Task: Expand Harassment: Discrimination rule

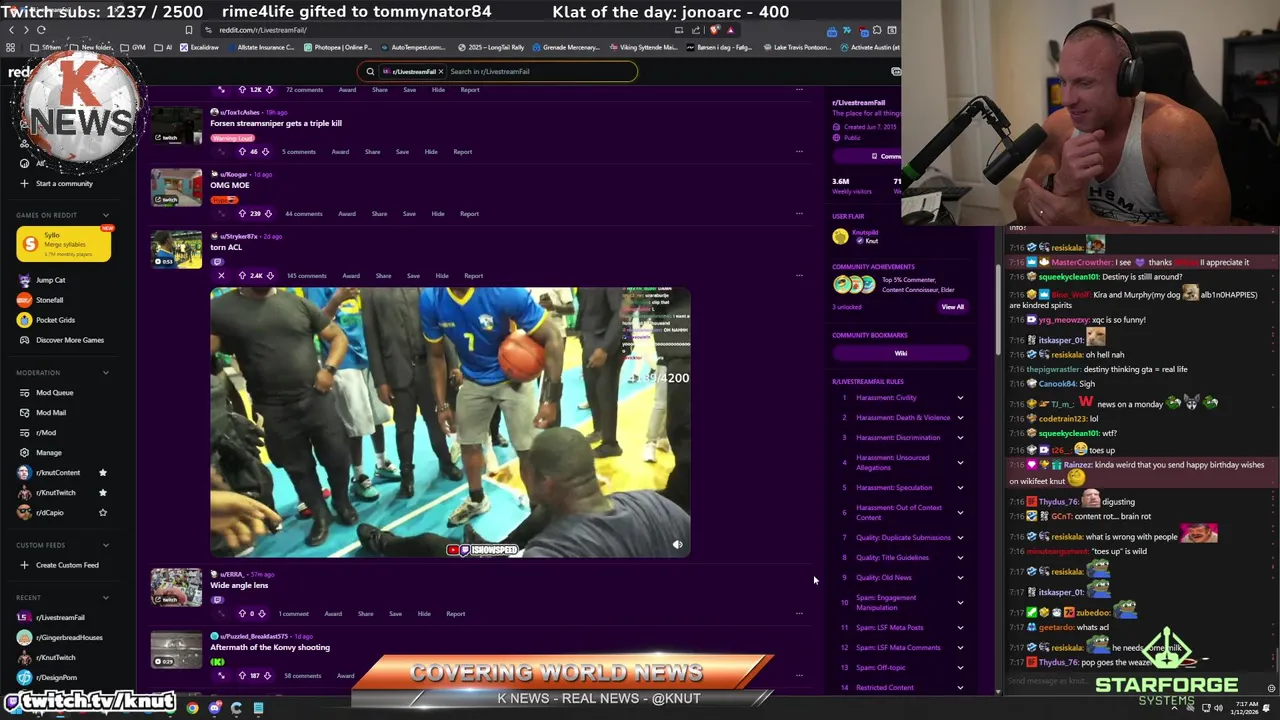Action: [960, 437]
